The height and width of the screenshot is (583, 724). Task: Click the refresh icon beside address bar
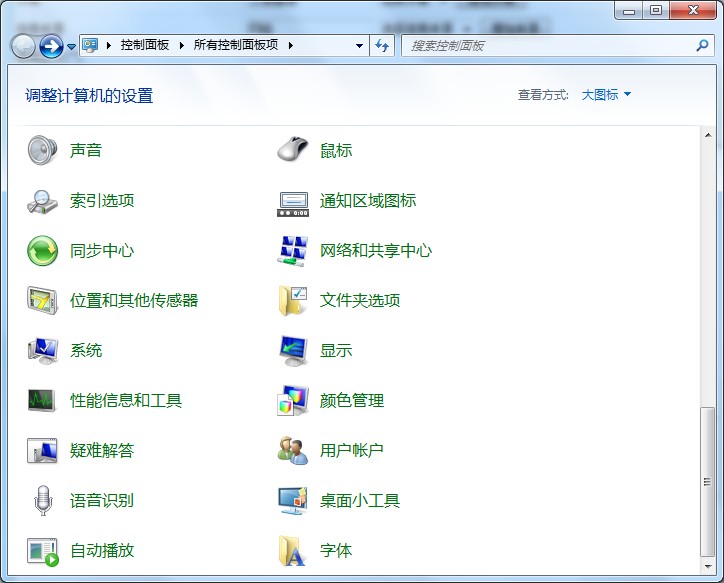click(382, 45)
